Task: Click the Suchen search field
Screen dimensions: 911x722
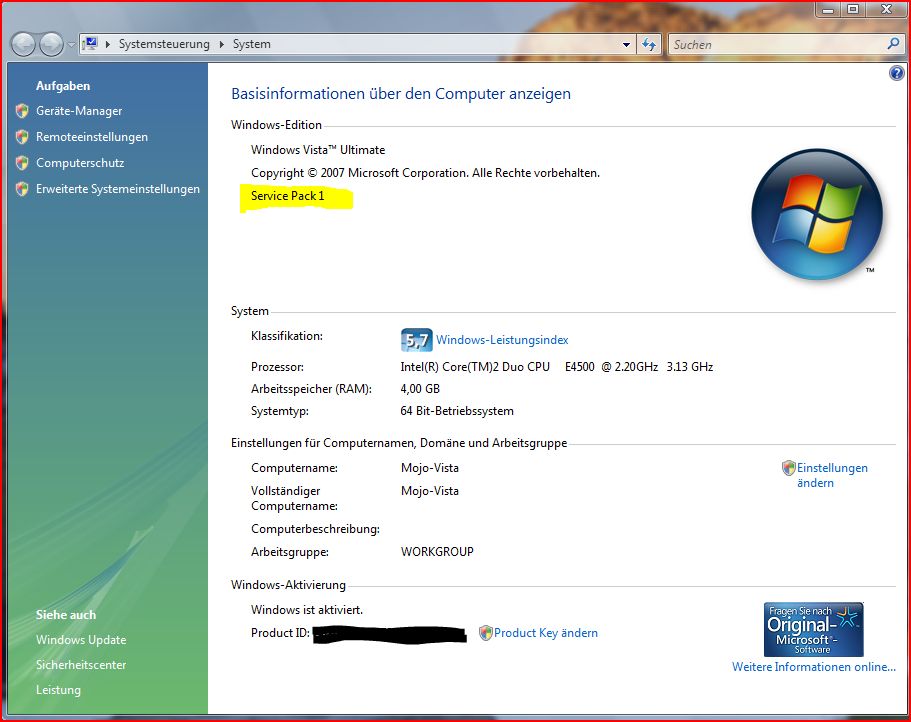Action: 777,45
